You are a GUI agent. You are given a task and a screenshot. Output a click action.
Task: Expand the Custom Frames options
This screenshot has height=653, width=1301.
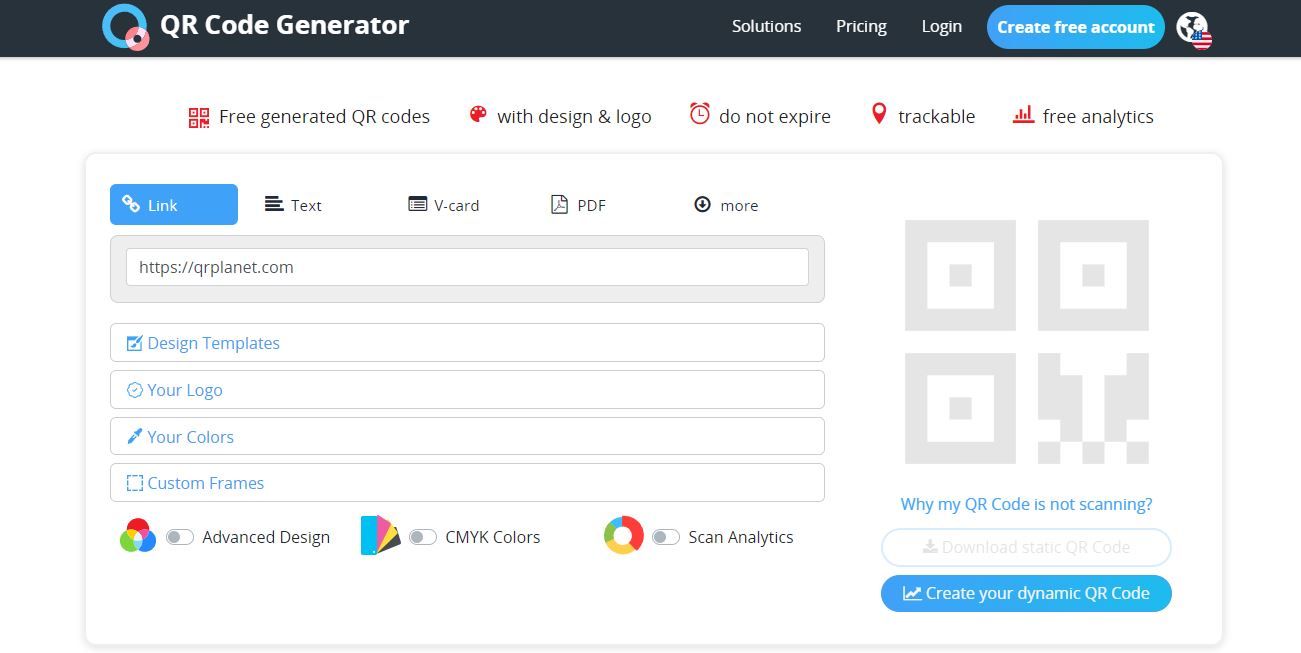(x=205, y=483)
